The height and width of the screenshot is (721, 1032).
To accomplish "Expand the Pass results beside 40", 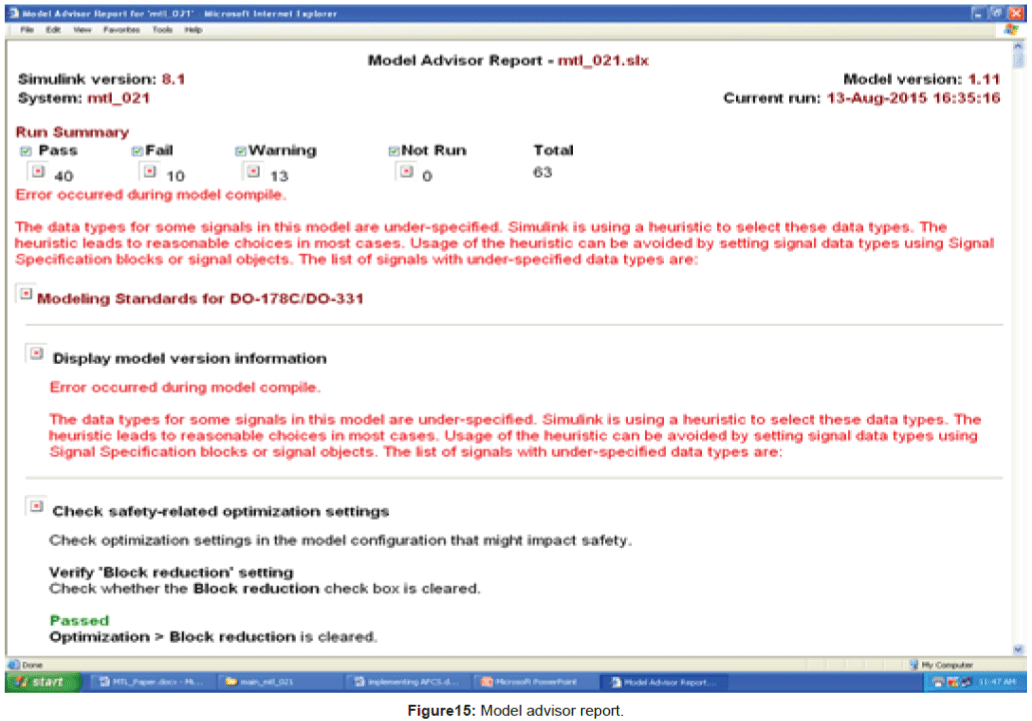I will (38, 171).
